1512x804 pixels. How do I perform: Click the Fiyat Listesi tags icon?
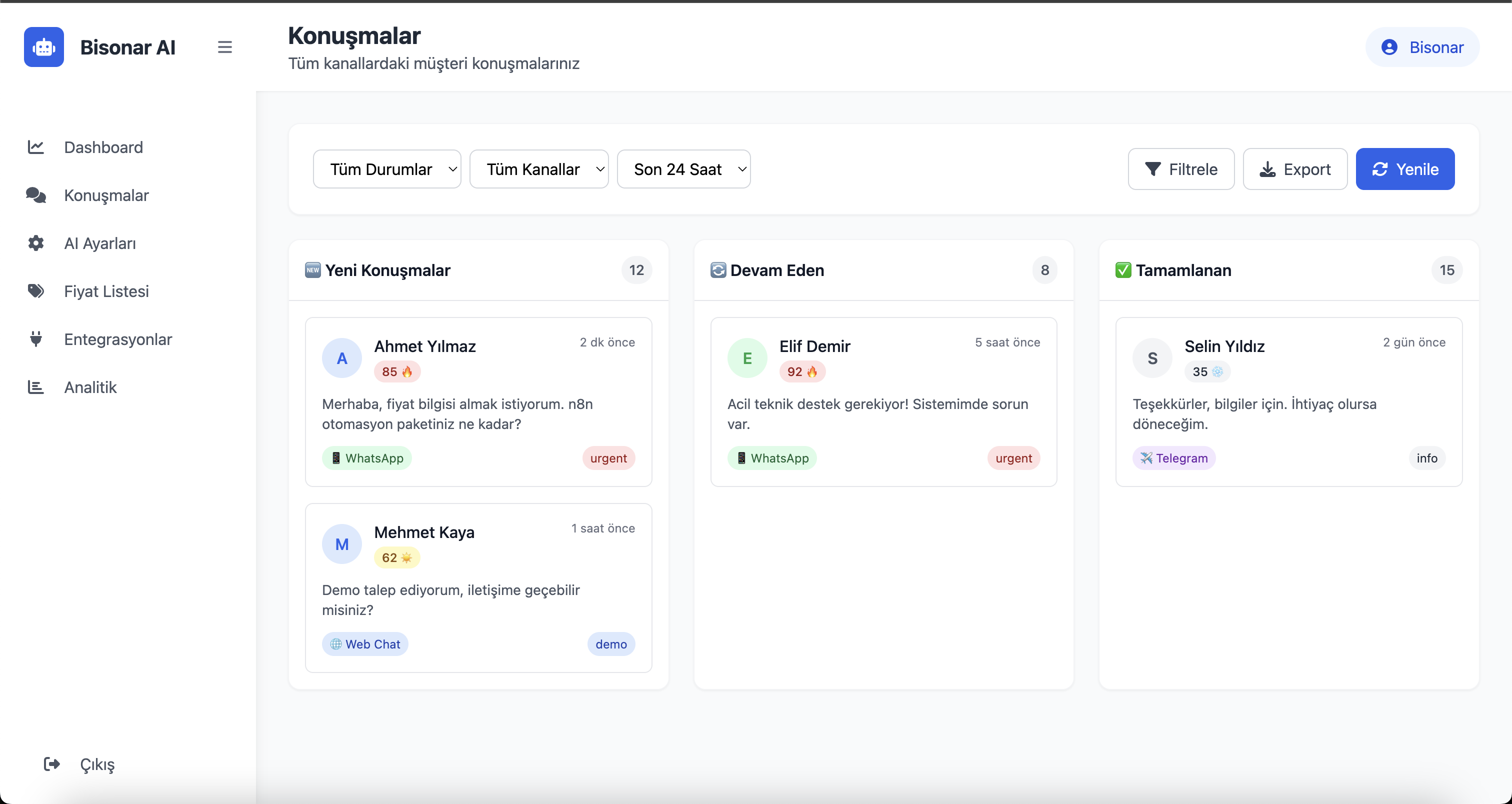[x=36, y=291]
